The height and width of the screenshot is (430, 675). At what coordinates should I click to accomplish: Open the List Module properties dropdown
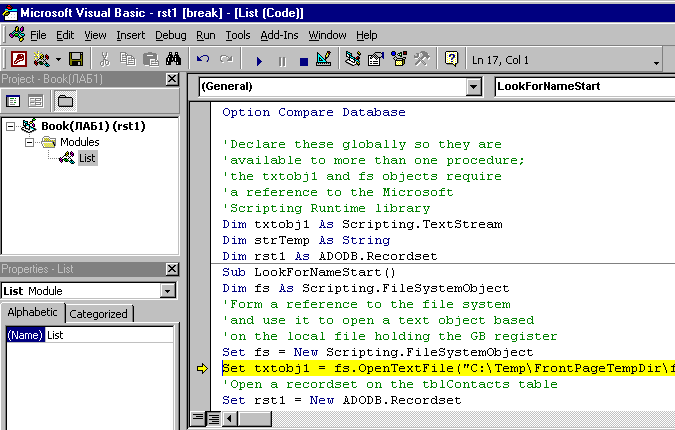click(167, 291)
